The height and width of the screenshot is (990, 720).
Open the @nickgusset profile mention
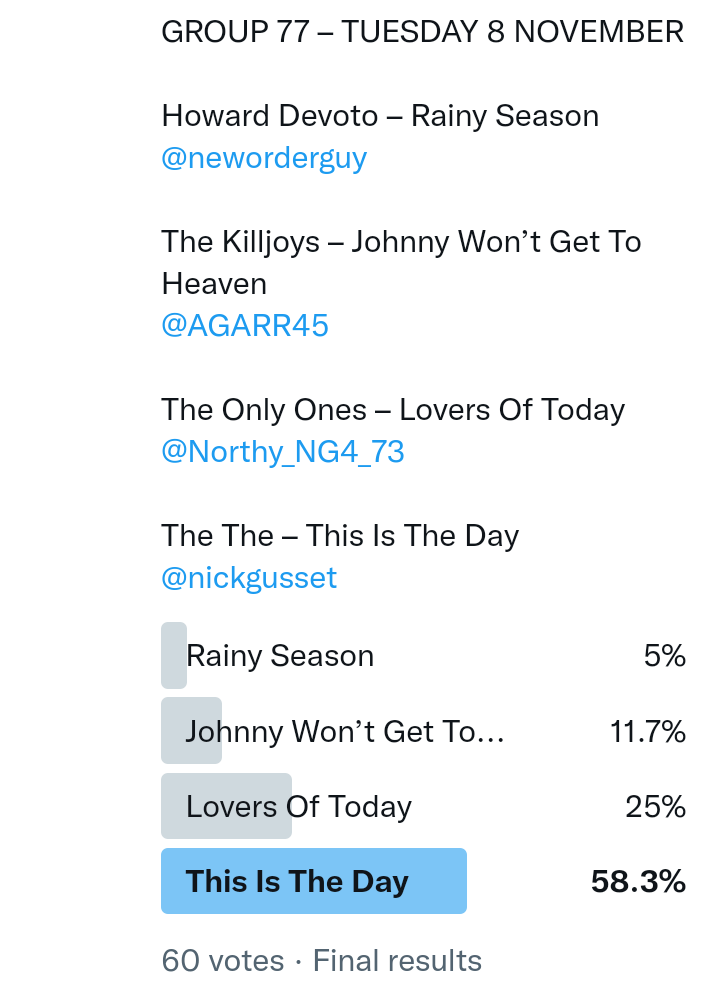pos(249,578)
